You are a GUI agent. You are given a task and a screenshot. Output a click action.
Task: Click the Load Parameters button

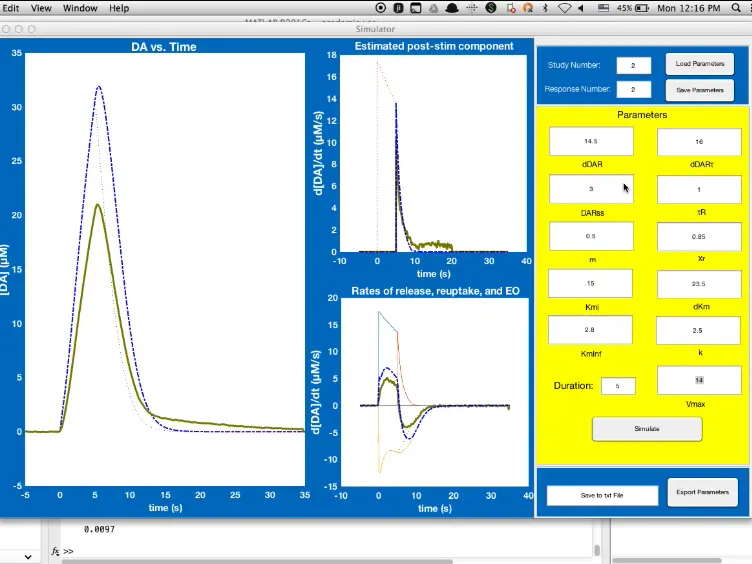pos(700,64)
